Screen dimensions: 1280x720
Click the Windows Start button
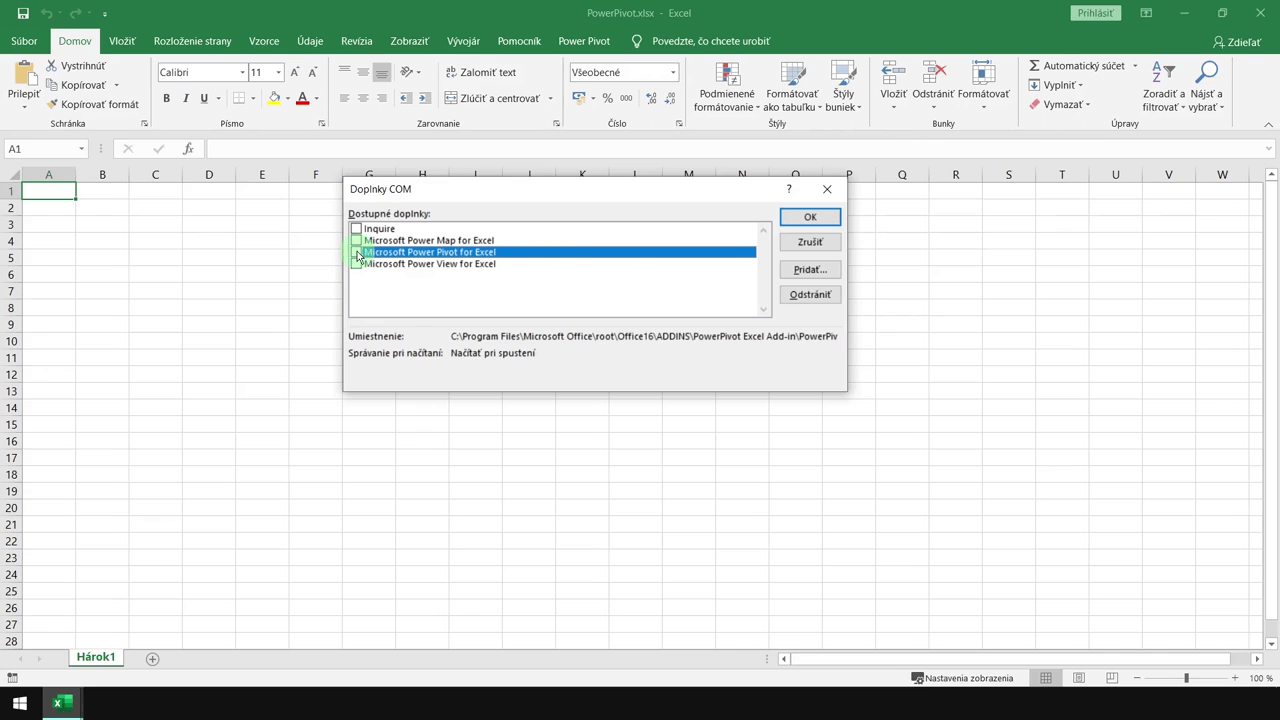(20, 703)
